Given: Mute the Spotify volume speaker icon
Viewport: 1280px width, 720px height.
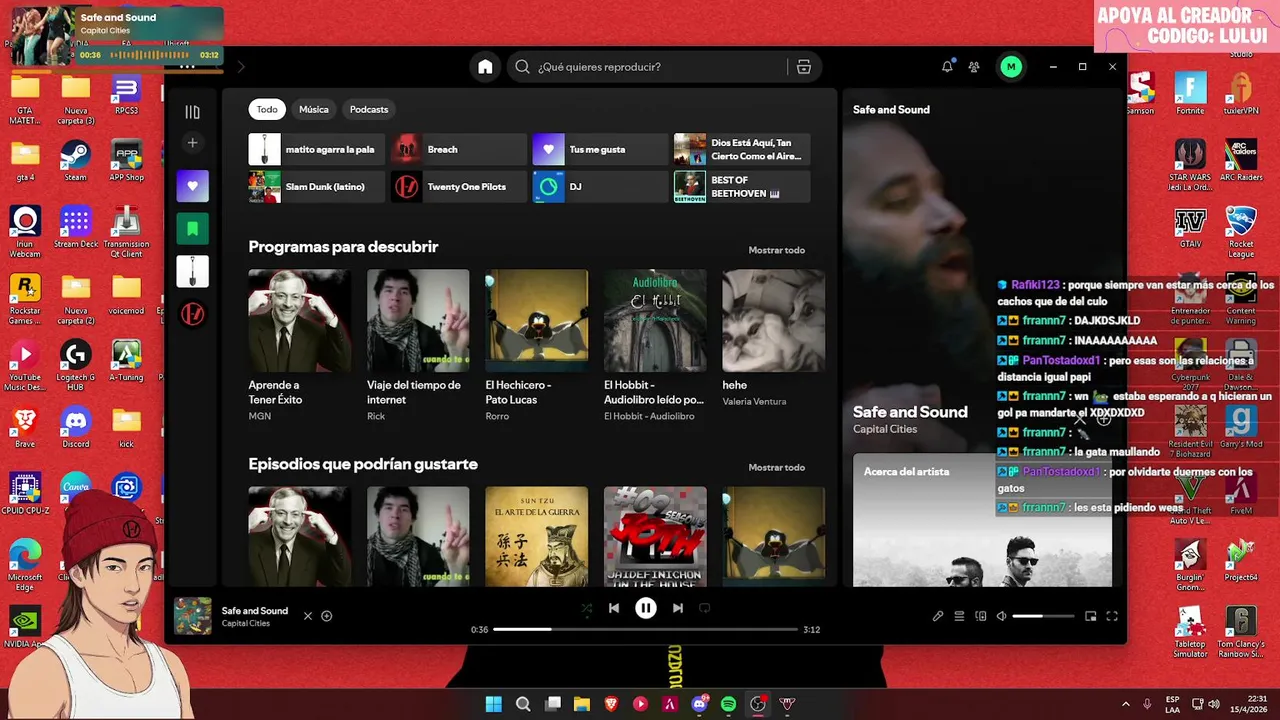Looking at the screenshot, I should tap(1001, 616).
